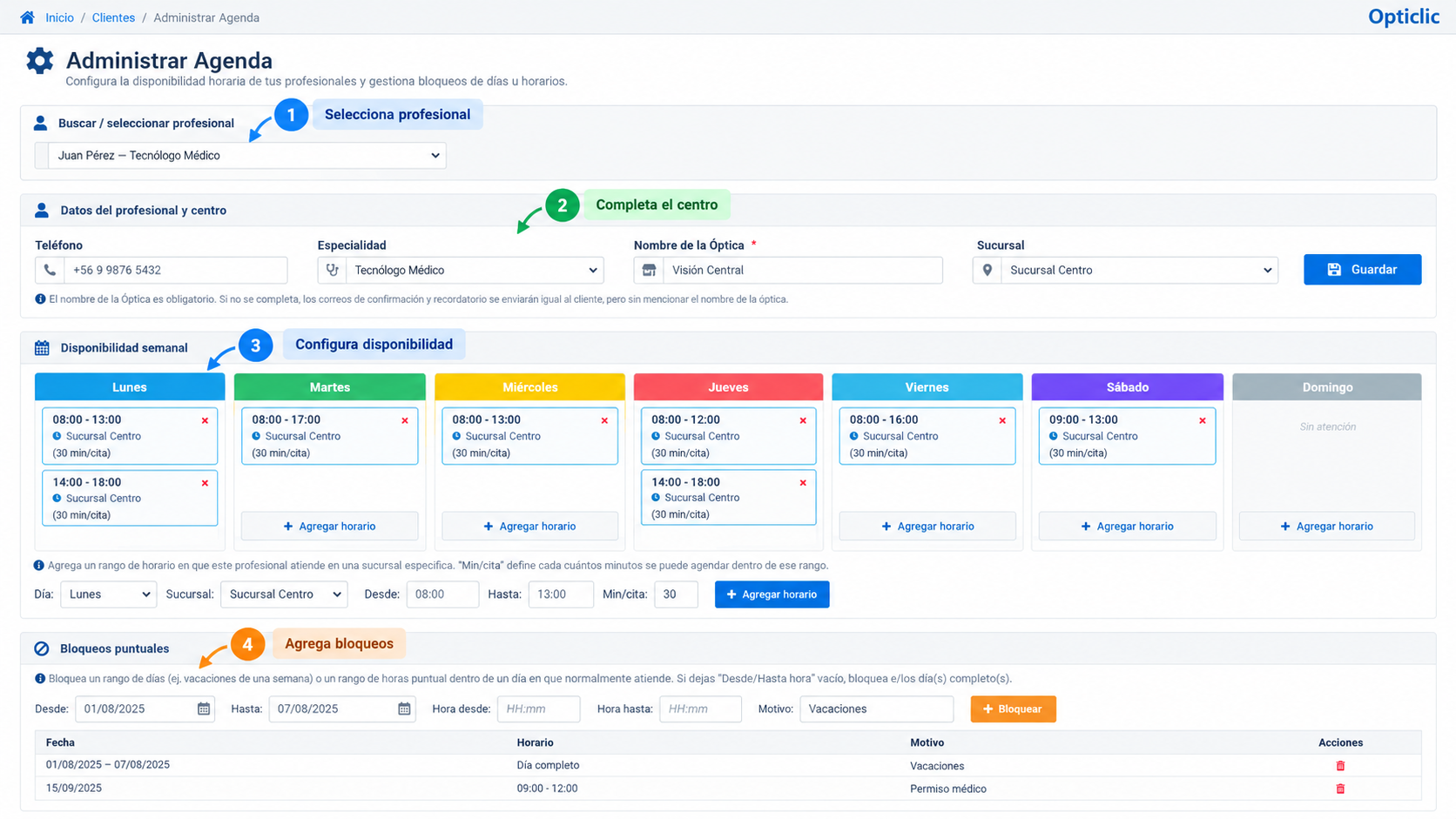
Task: Click the home icon in breadcrumb
Action: (27, 17)
